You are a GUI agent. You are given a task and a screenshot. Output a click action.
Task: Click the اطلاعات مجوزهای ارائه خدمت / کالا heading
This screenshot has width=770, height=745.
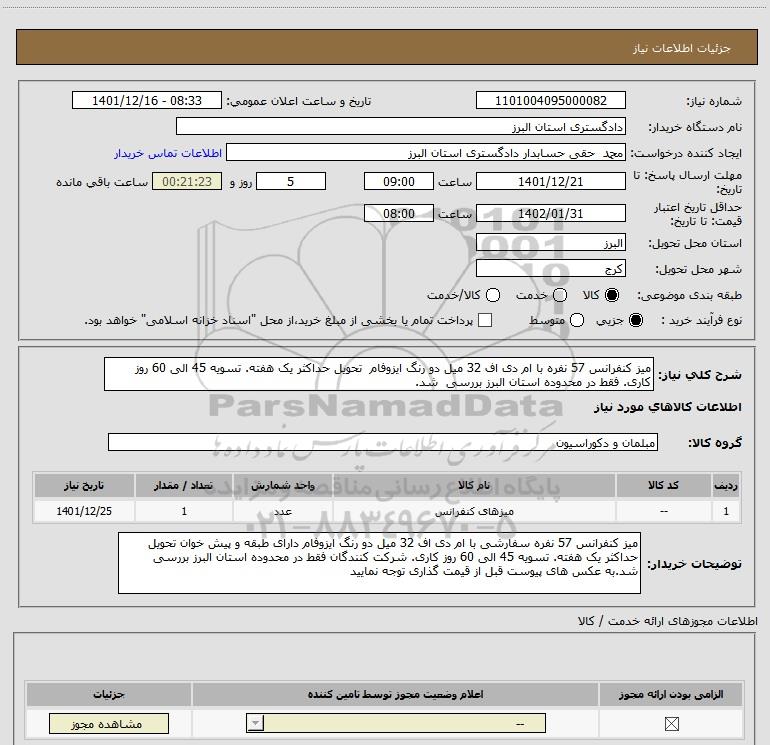667,621
